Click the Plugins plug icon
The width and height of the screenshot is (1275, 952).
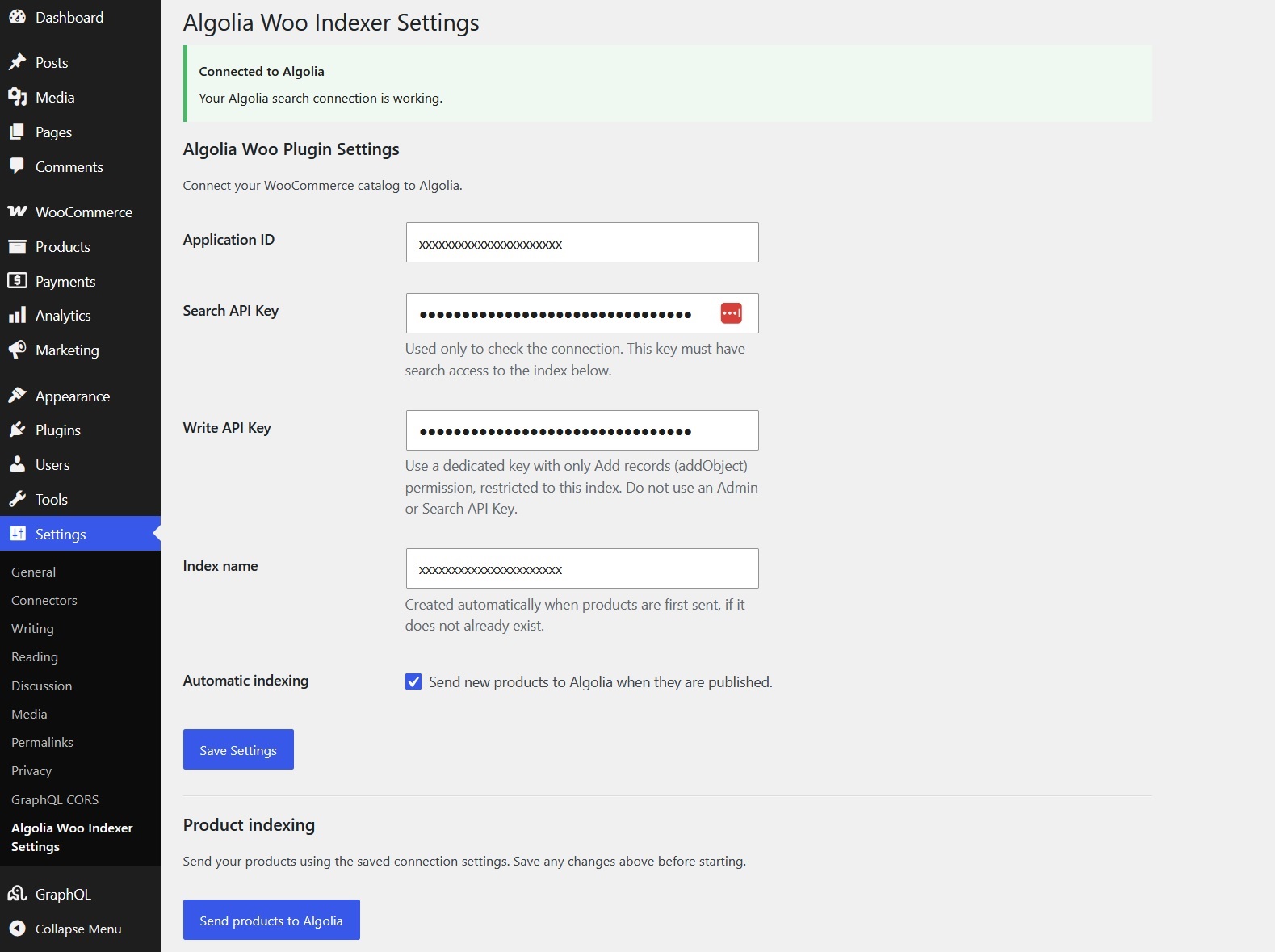point(17,430)
